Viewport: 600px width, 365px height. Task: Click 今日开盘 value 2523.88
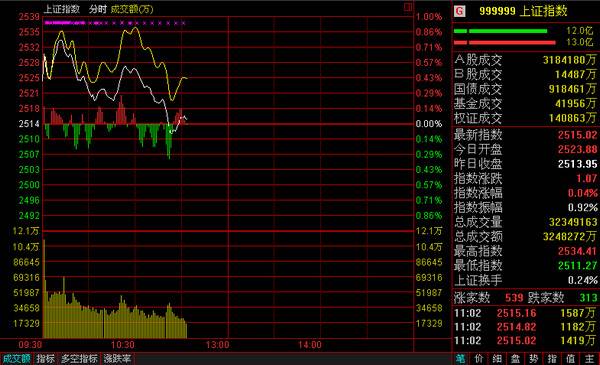[577, 150]
